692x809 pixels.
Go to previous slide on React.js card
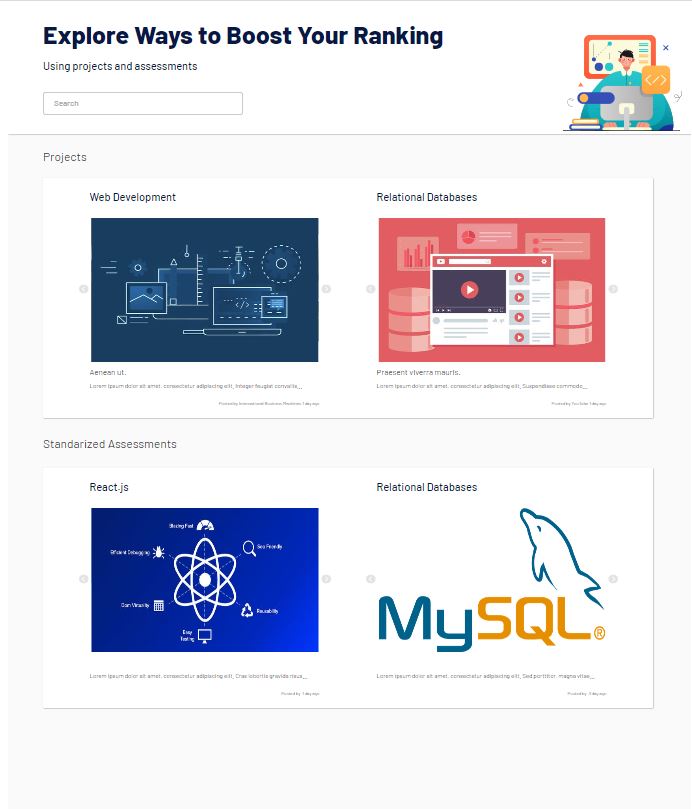click(x=84, y=579)
